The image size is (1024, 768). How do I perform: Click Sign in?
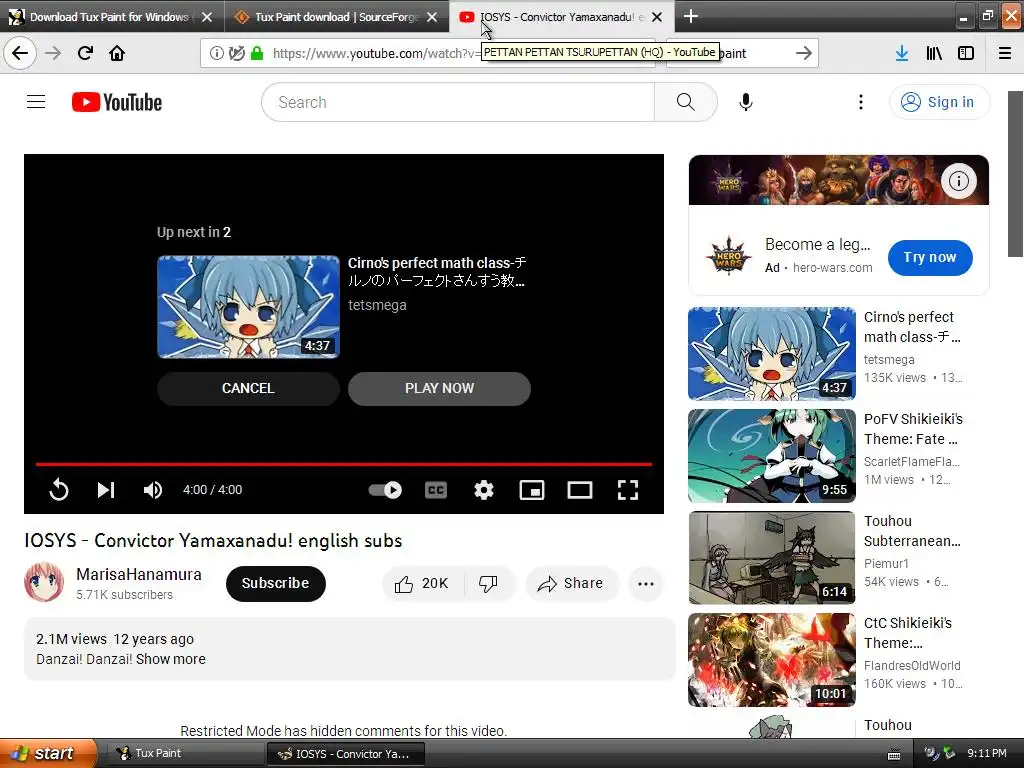click(939, 102)
